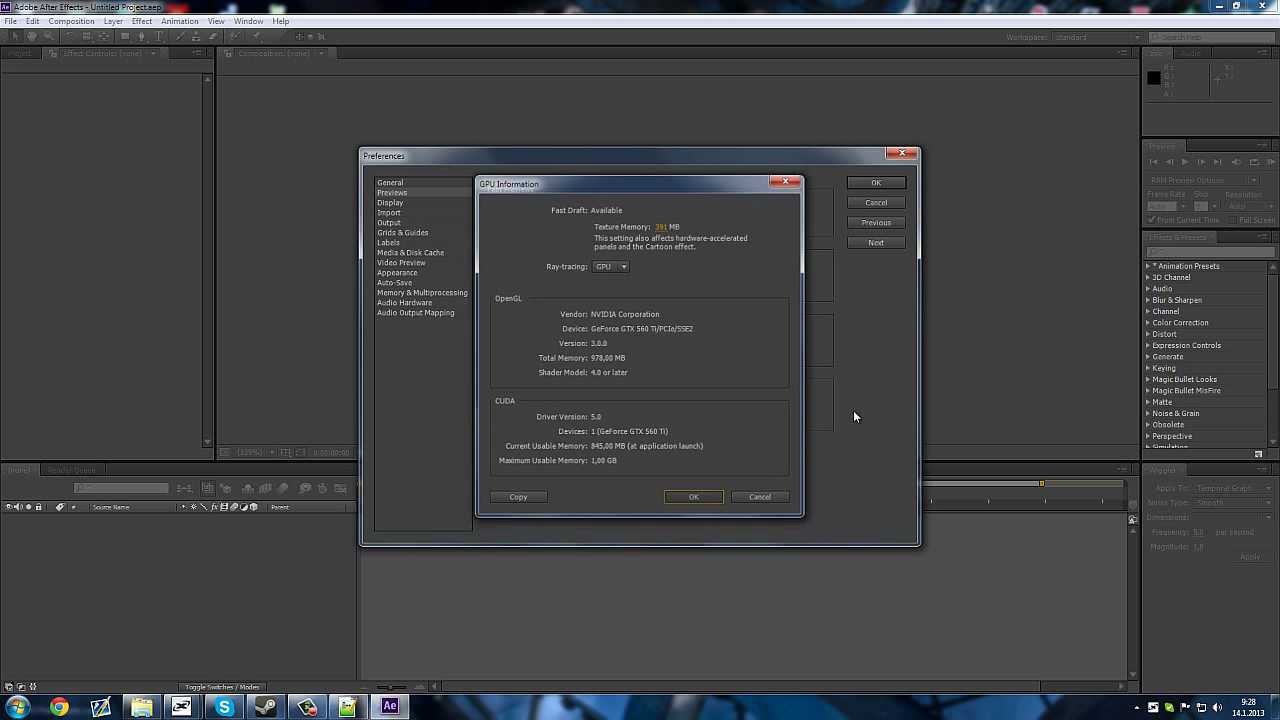The height and width of the screenshot is (720, 1280).
Task: Tick Full Screen checkbox in Preview
Action: point(1235,220)
